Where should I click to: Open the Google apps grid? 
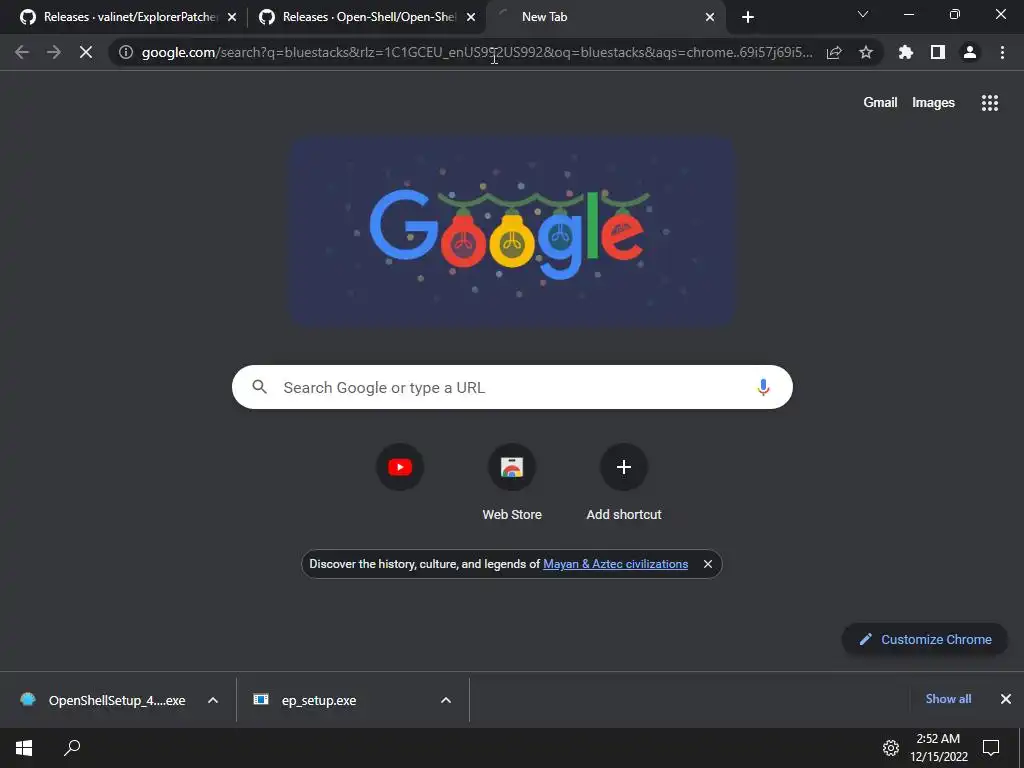(989, 103)
